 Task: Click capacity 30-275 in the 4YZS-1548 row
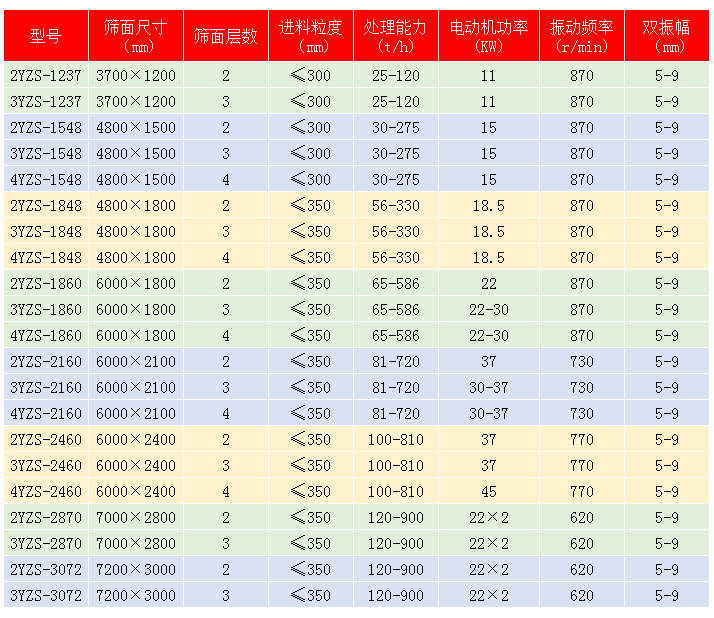point(396,179)
